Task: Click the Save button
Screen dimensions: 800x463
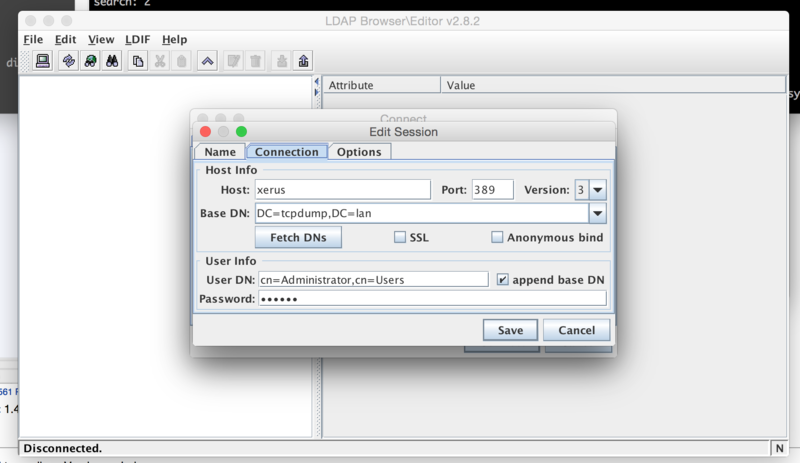Action: click(x=510, y=330)
